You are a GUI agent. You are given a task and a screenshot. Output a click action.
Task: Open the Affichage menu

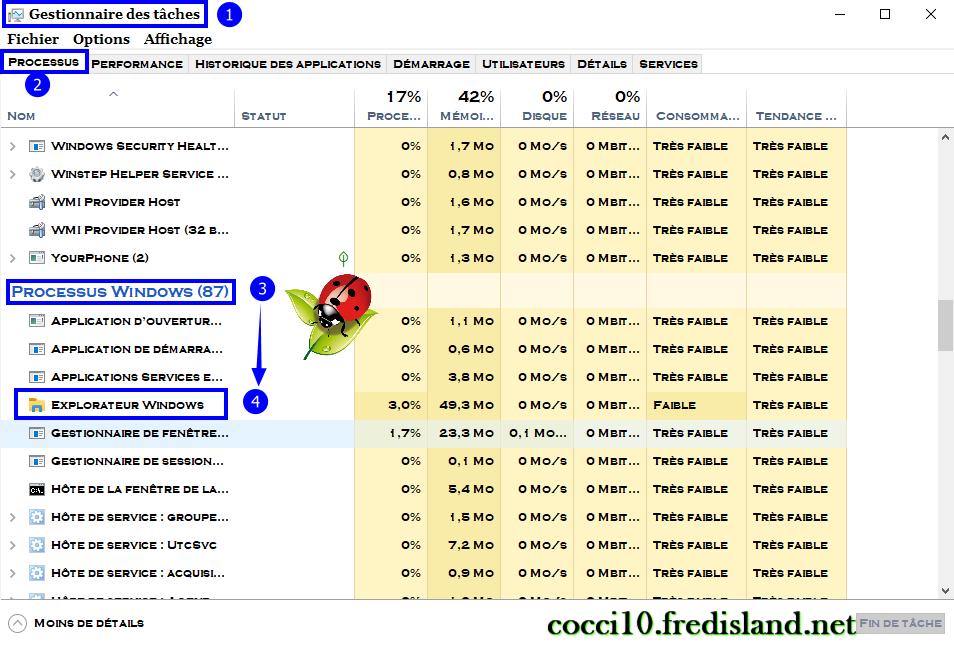[x=178, y=39]
